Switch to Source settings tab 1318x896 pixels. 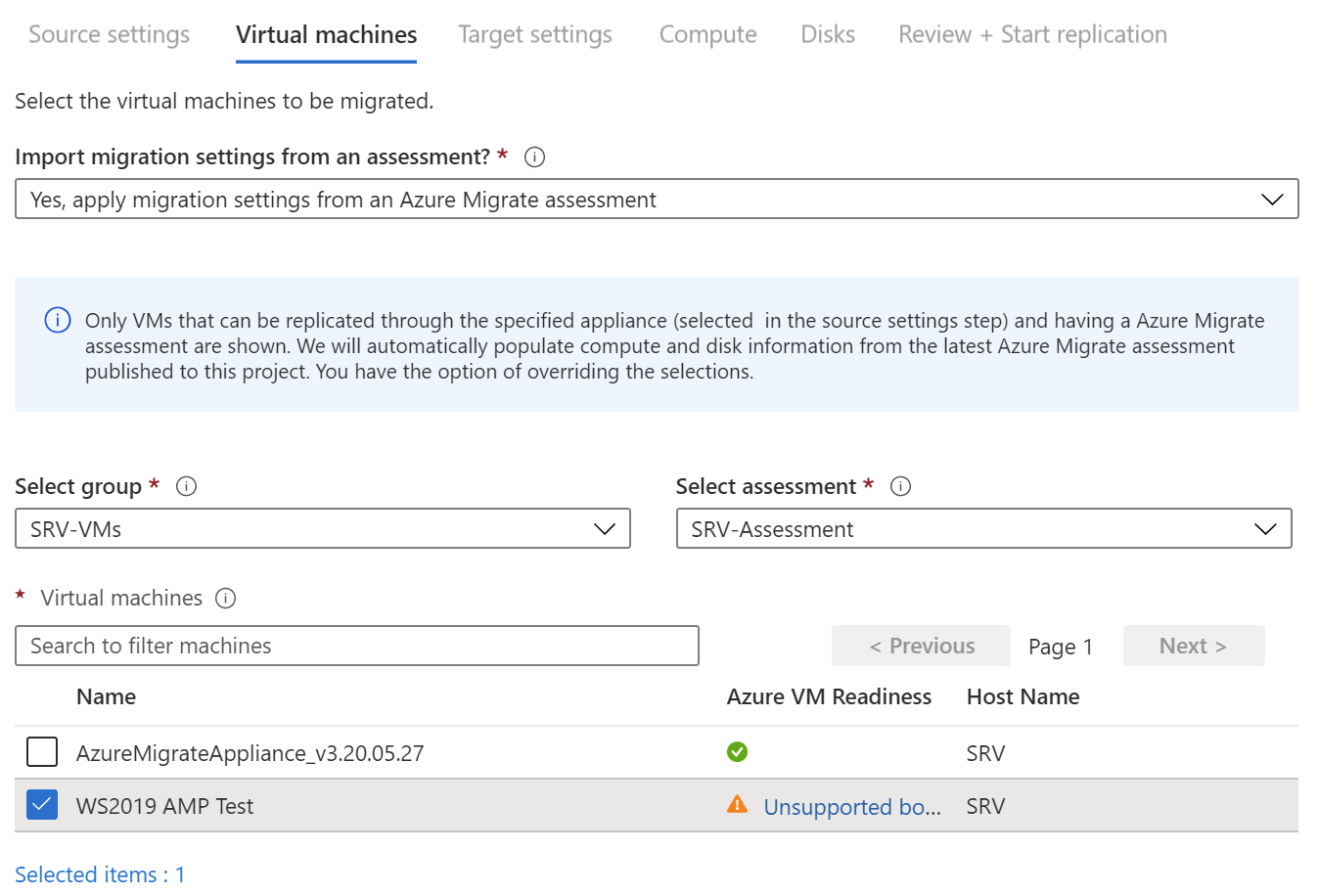(110, 34)
